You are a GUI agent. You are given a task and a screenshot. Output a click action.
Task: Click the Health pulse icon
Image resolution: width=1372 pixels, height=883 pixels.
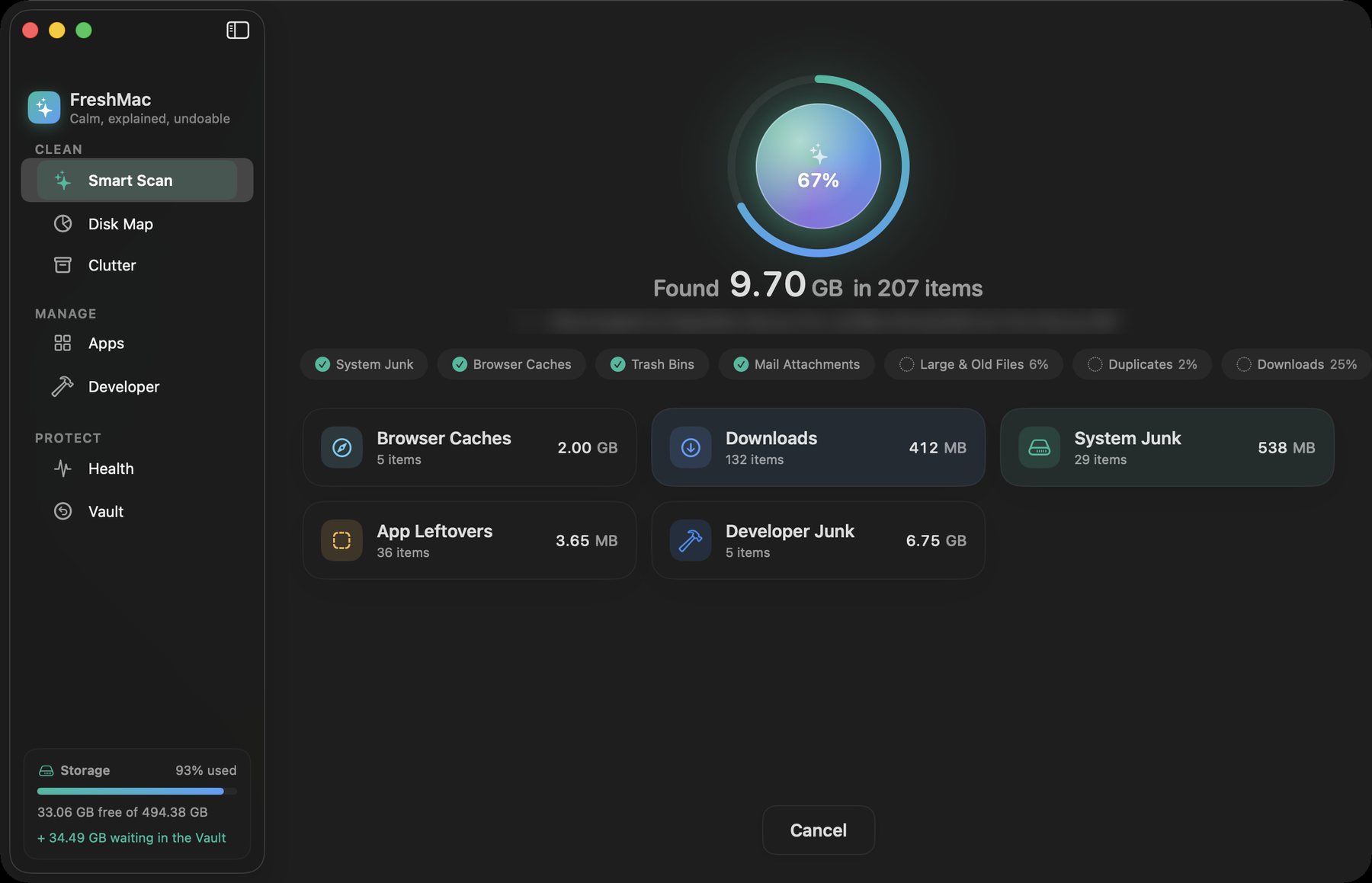point(63,469)
